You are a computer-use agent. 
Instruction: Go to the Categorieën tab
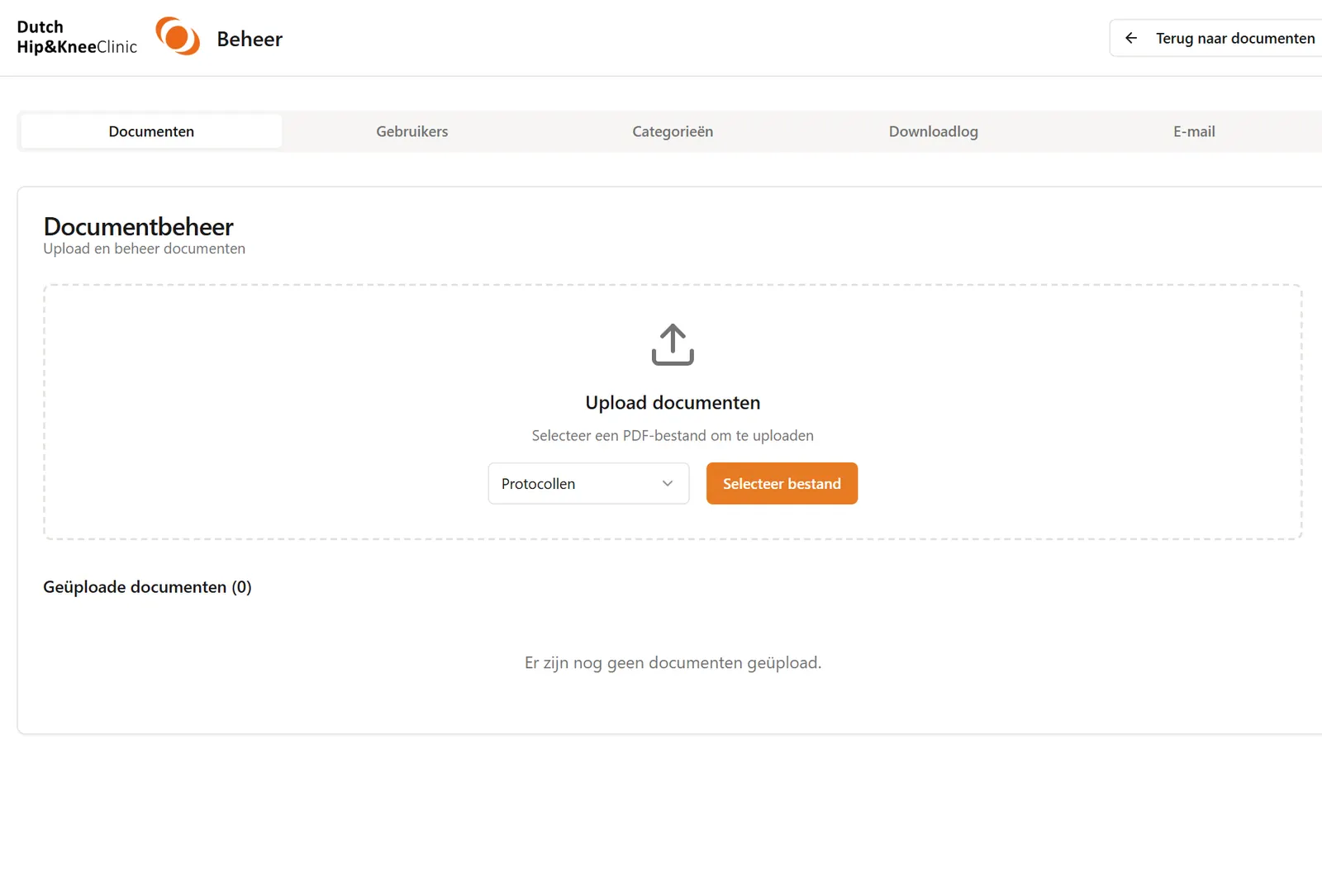(x=673, y=131)
